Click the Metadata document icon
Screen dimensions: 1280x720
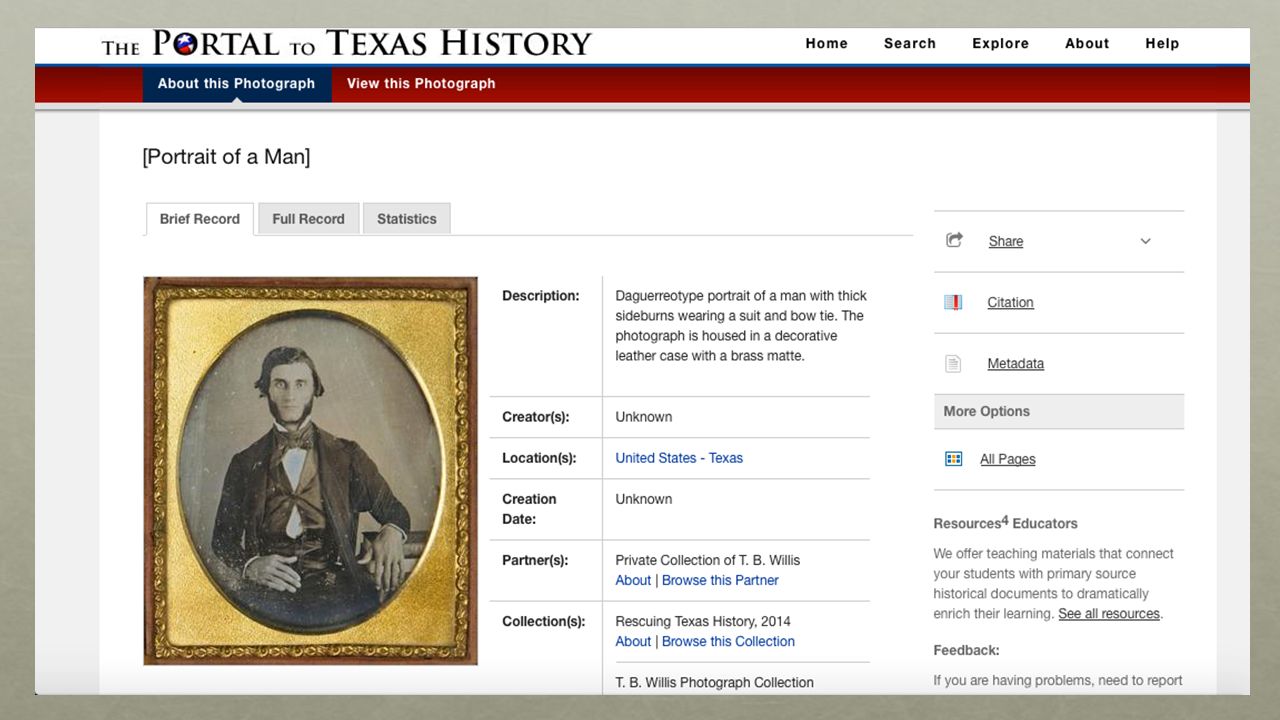953,364
